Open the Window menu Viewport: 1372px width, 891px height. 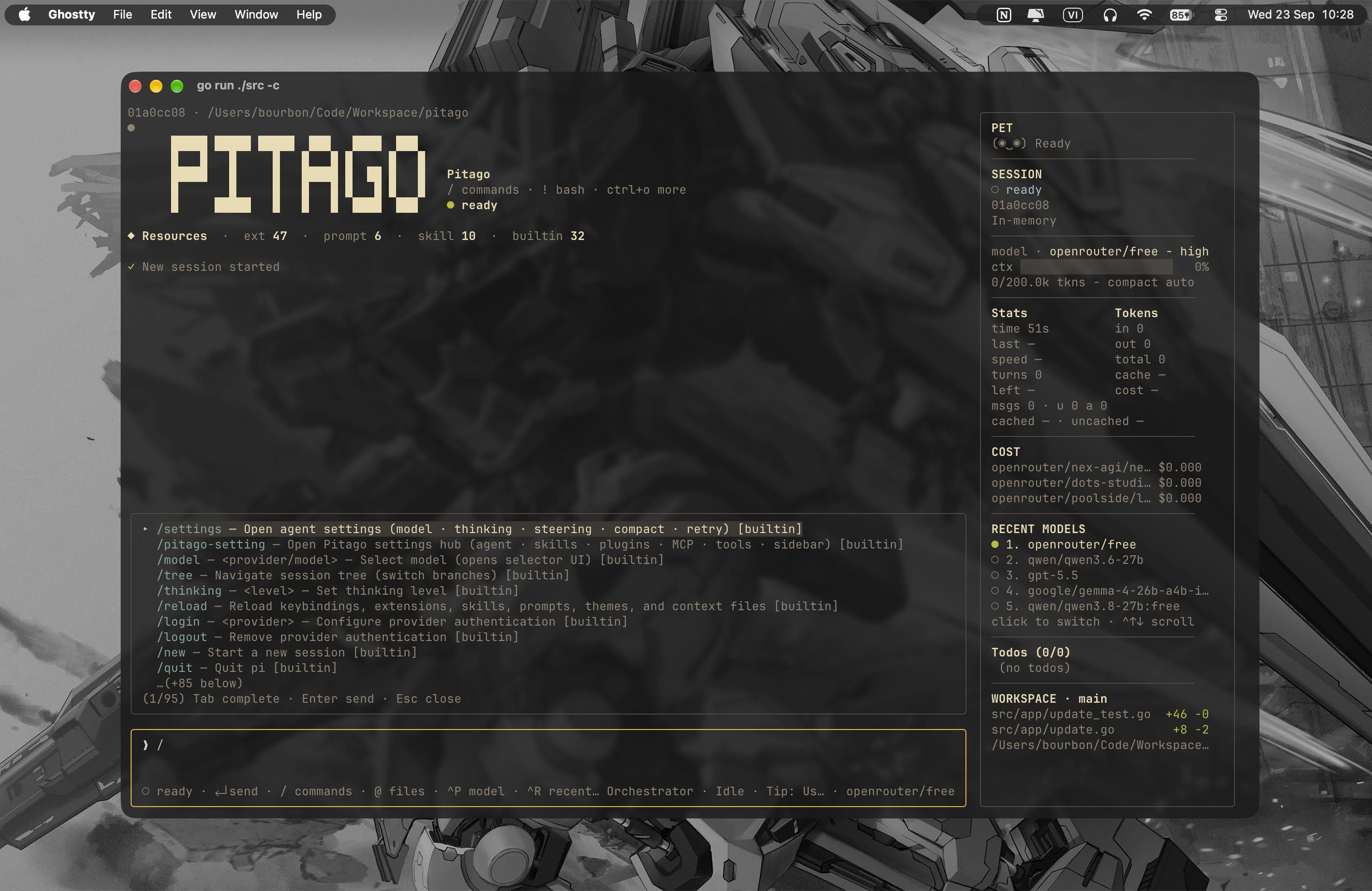256,15
